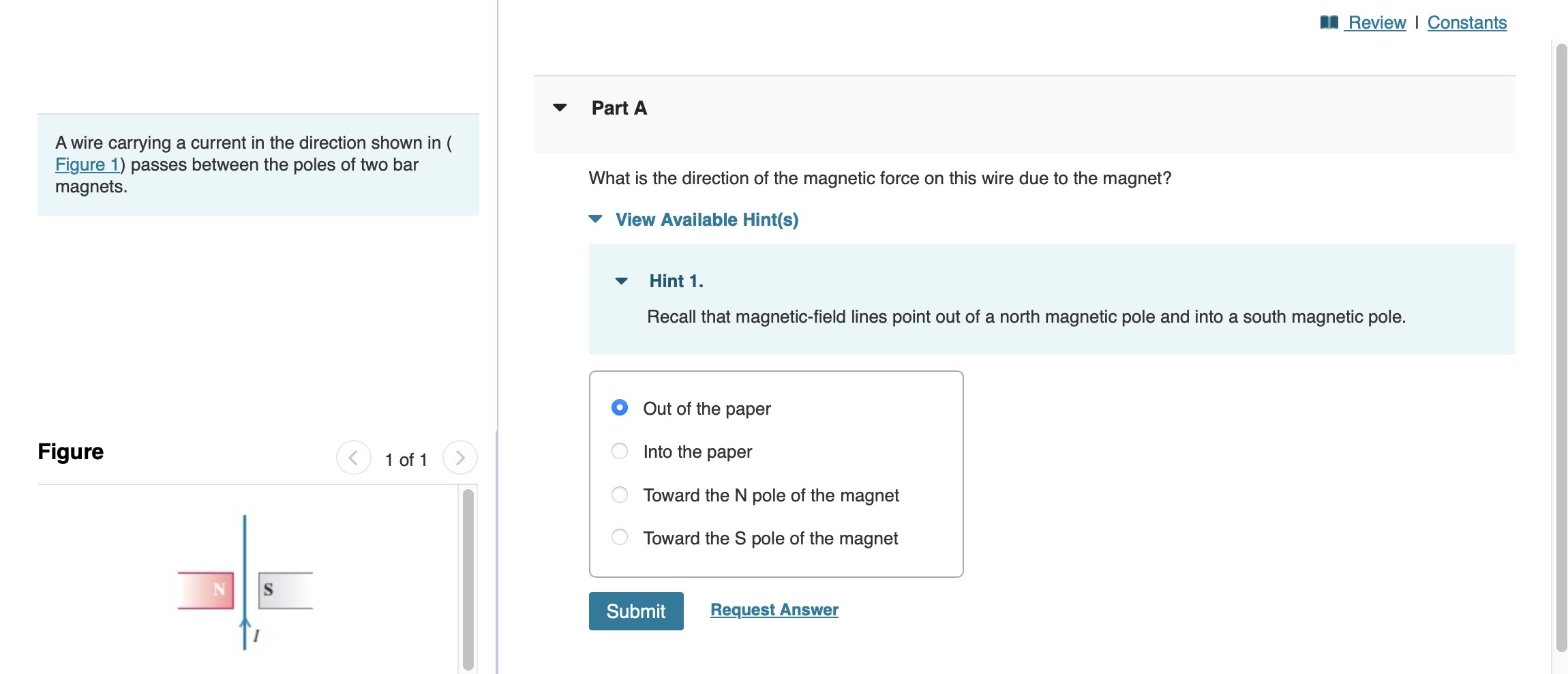This screenshot has height=674, width=1568.
Task: Open Figure 1 from the problem text
Action: (86, 164)
